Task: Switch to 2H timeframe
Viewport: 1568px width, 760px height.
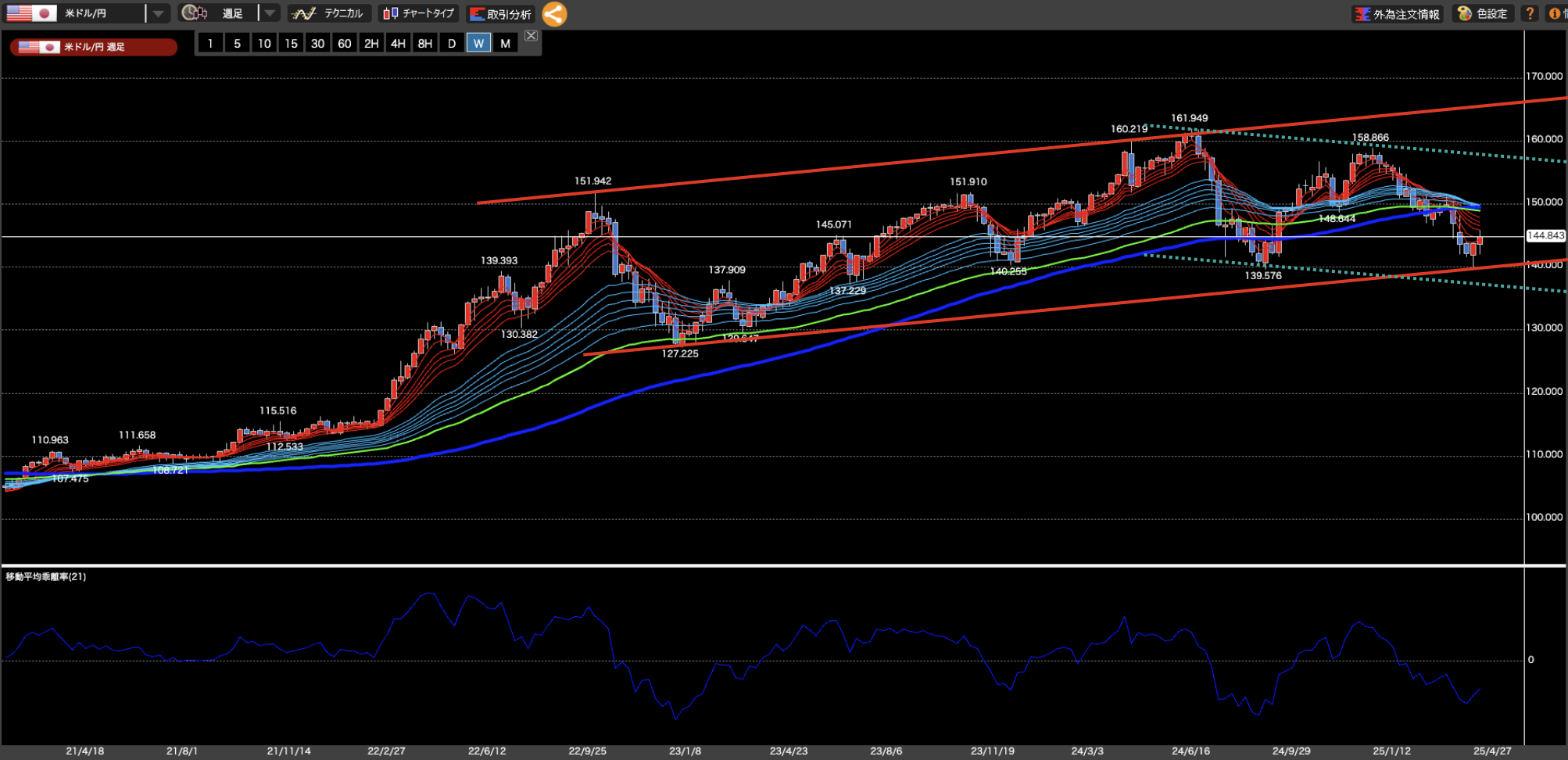Action: 371,43
